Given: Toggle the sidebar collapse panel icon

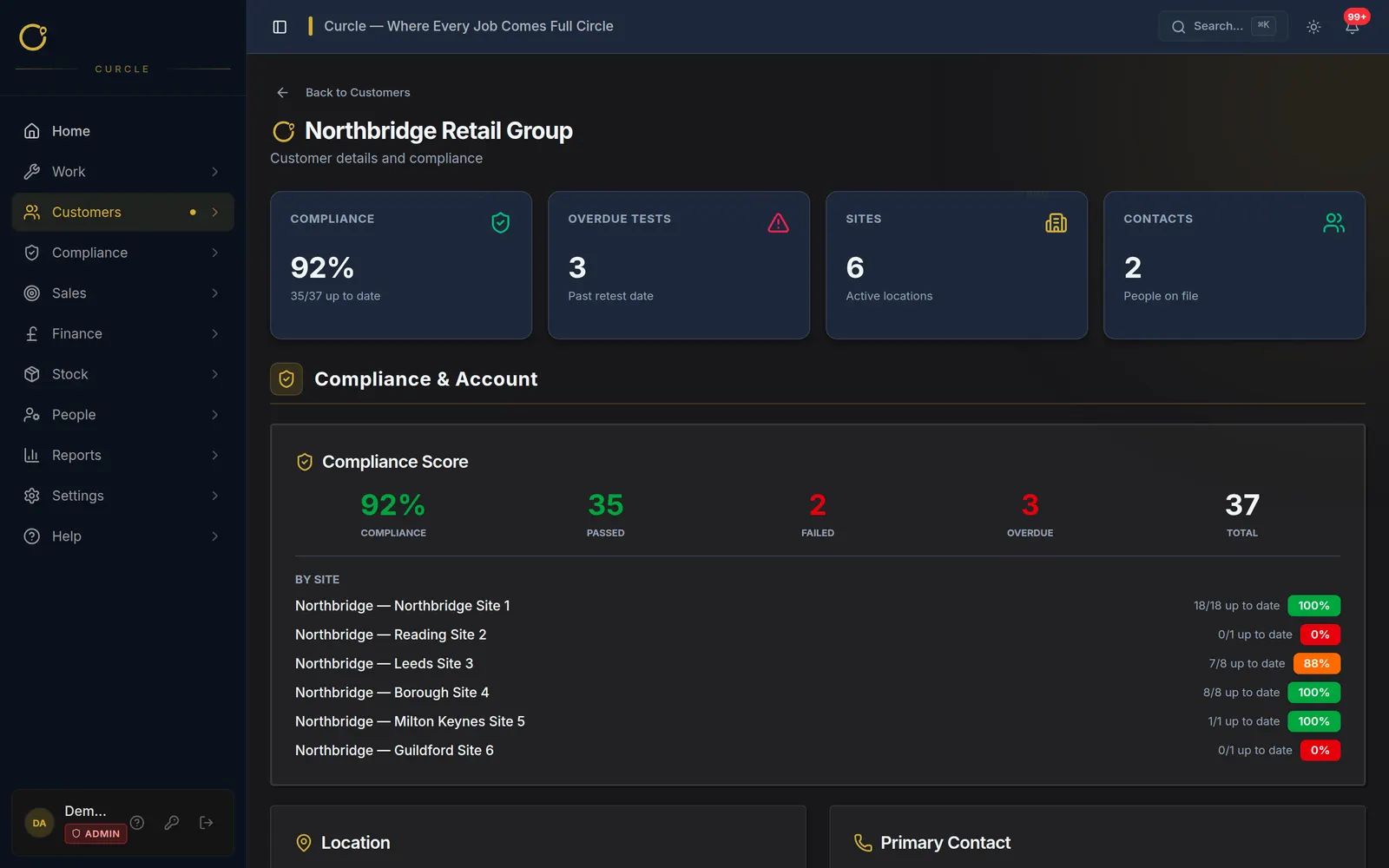Looking at the screenshot, I should (x=280, y=27).
